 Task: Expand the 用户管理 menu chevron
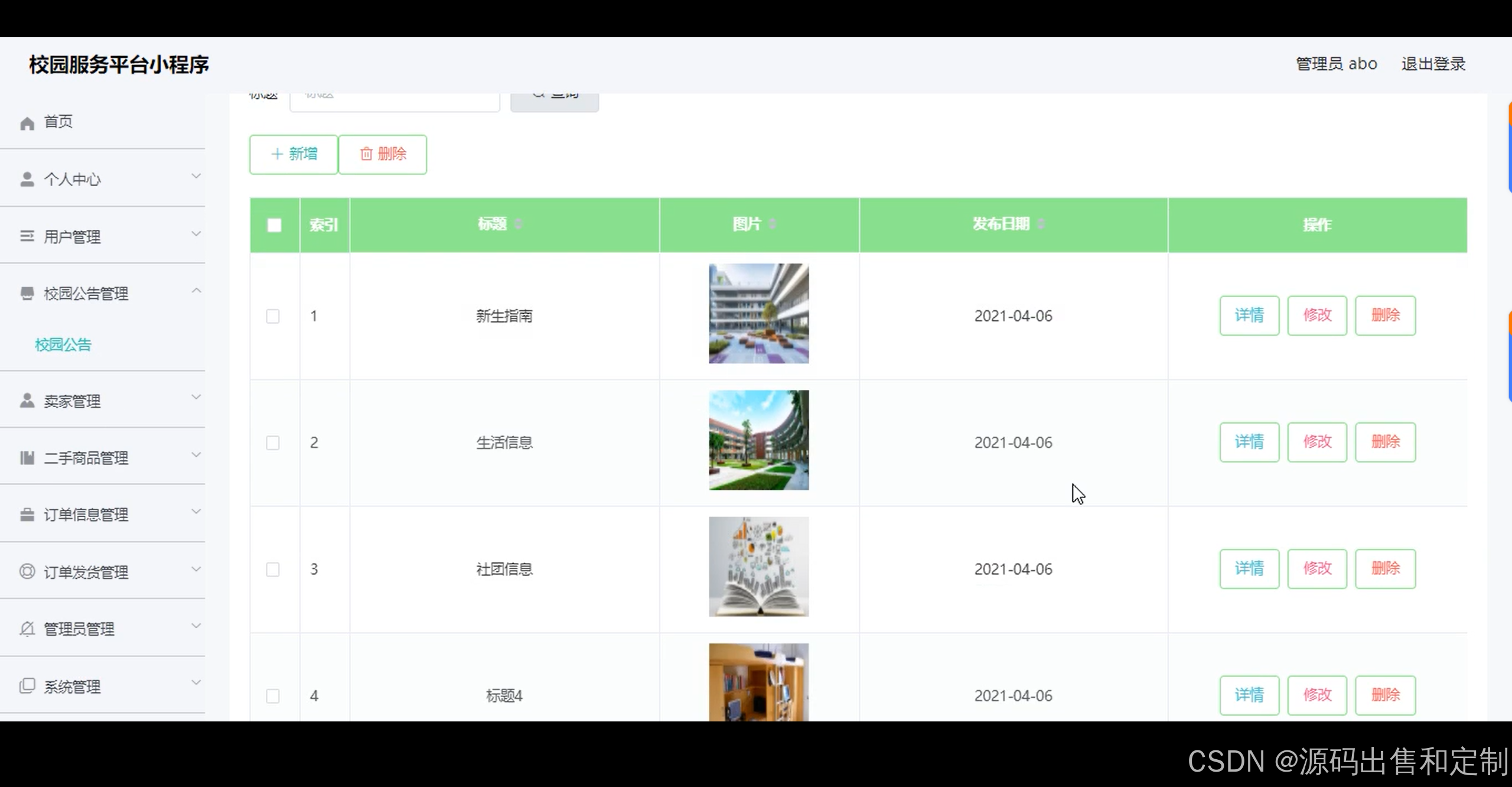point(196,234)
